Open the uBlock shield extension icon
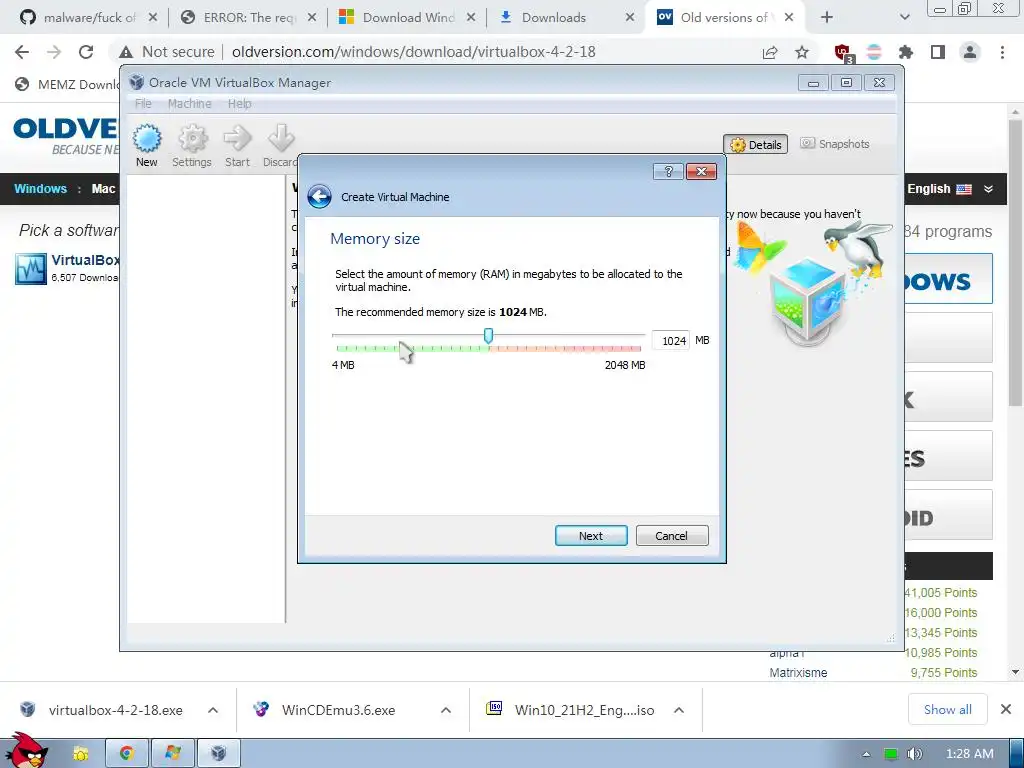 tap(843, 53)
